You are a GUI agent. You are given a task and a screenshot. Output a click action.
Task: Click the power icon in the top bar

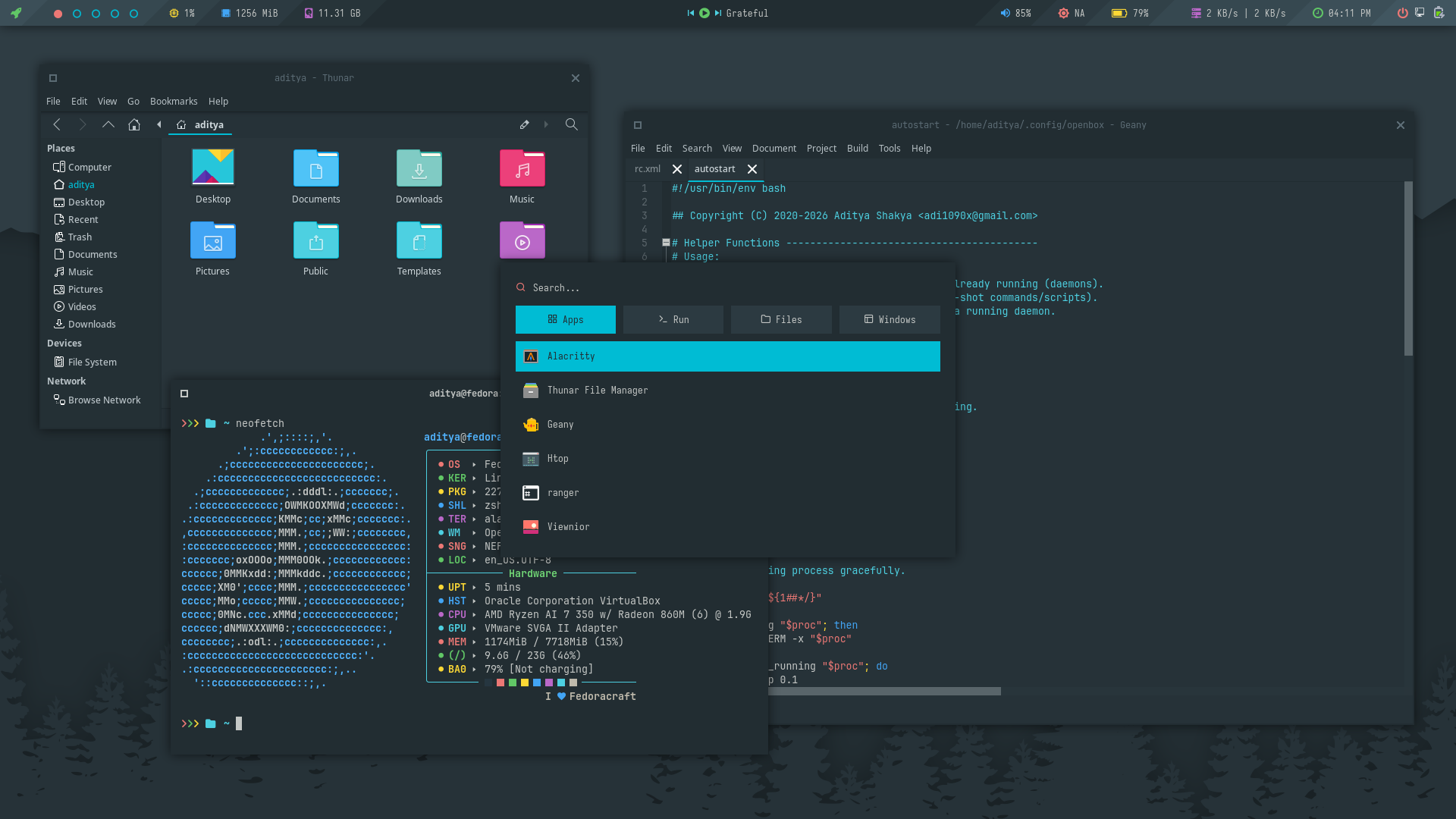[1402, 13]
